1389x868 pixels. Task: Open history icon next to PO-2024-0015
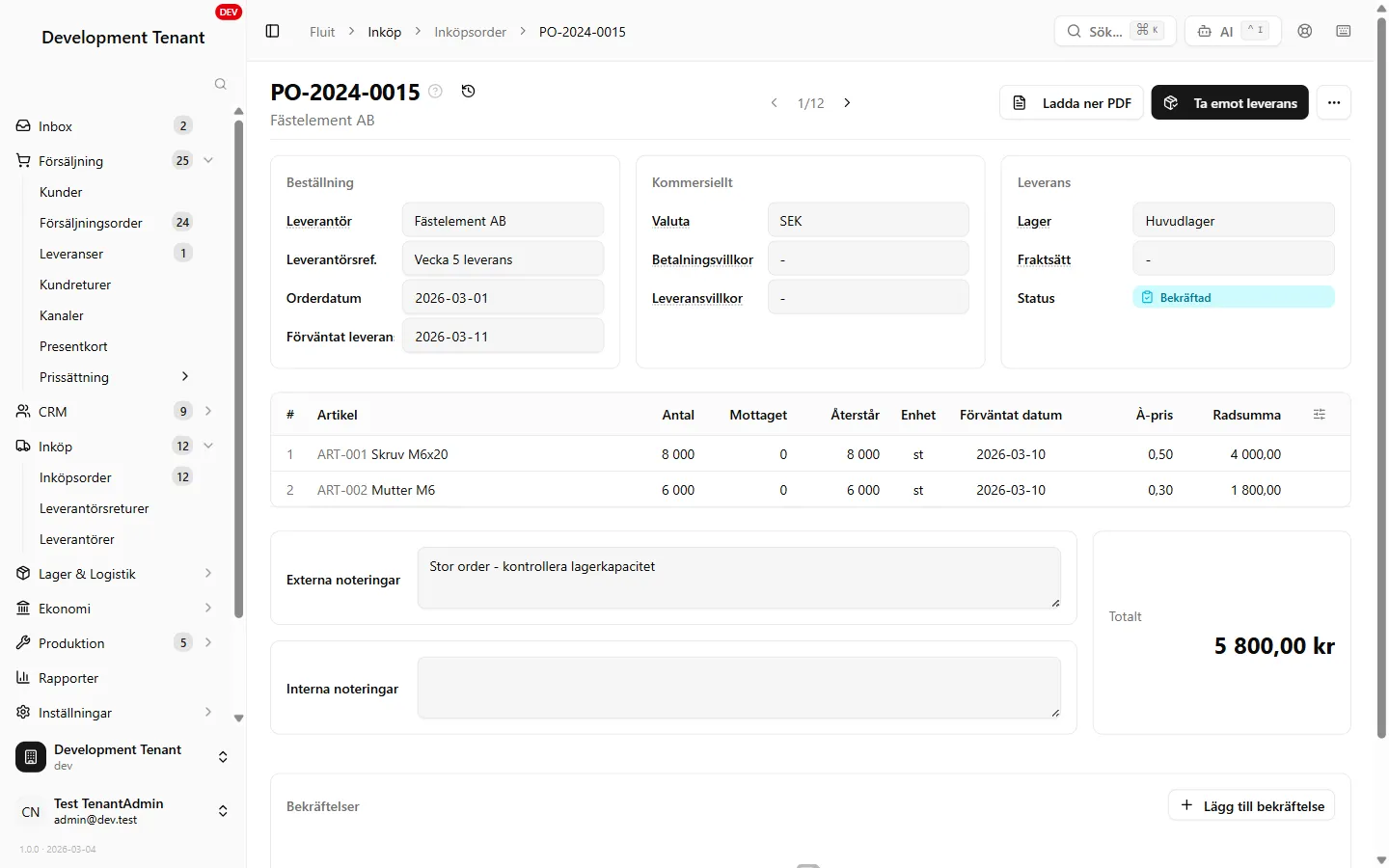pos(468,91)
